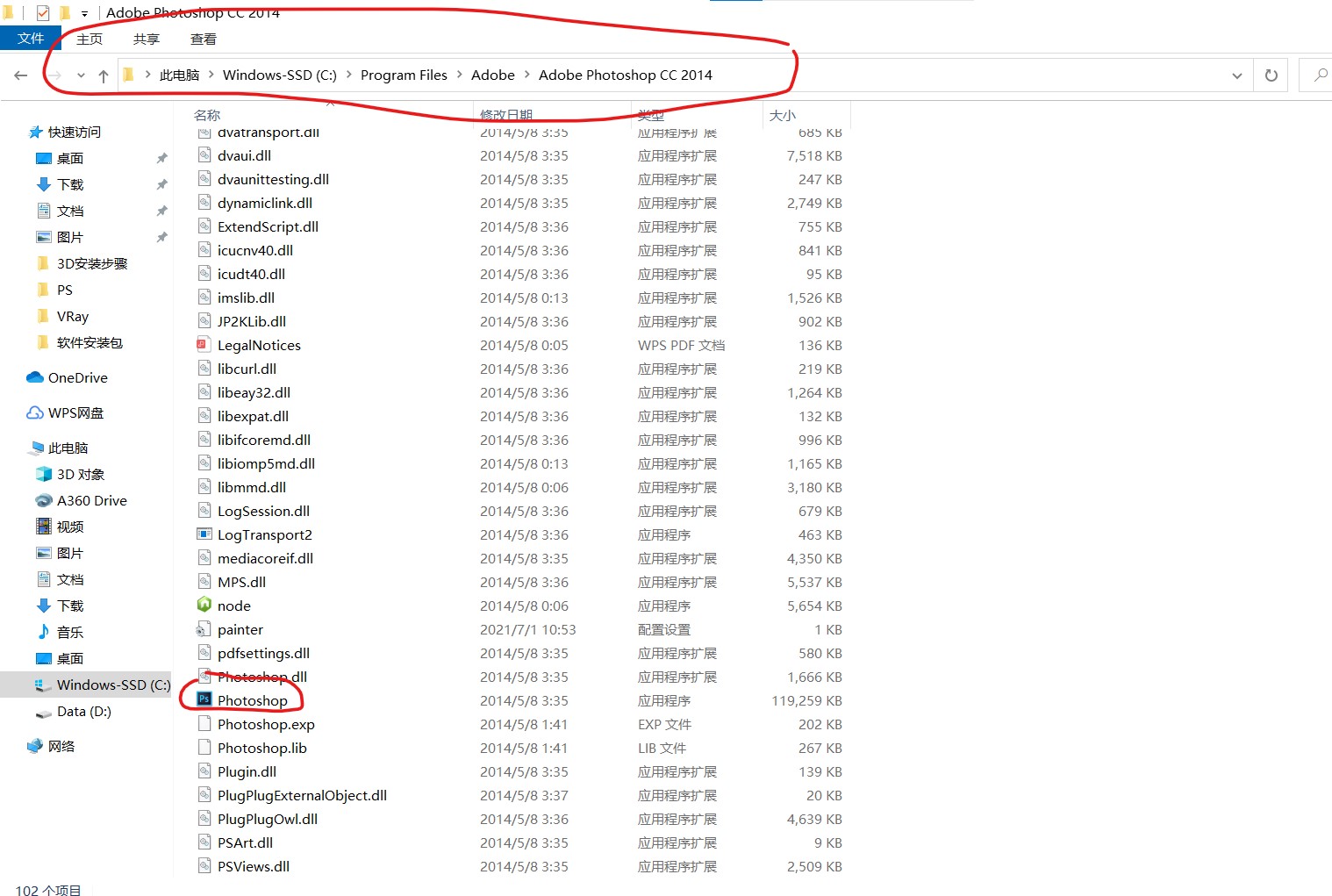Open the quick access toolbar customize dropdown
The height and width of the screenshot is (896, 1332).
(x=85, y=13)
